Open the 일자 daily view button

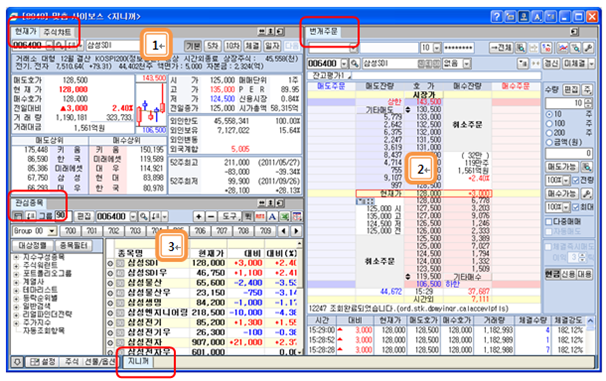(272, 46)
